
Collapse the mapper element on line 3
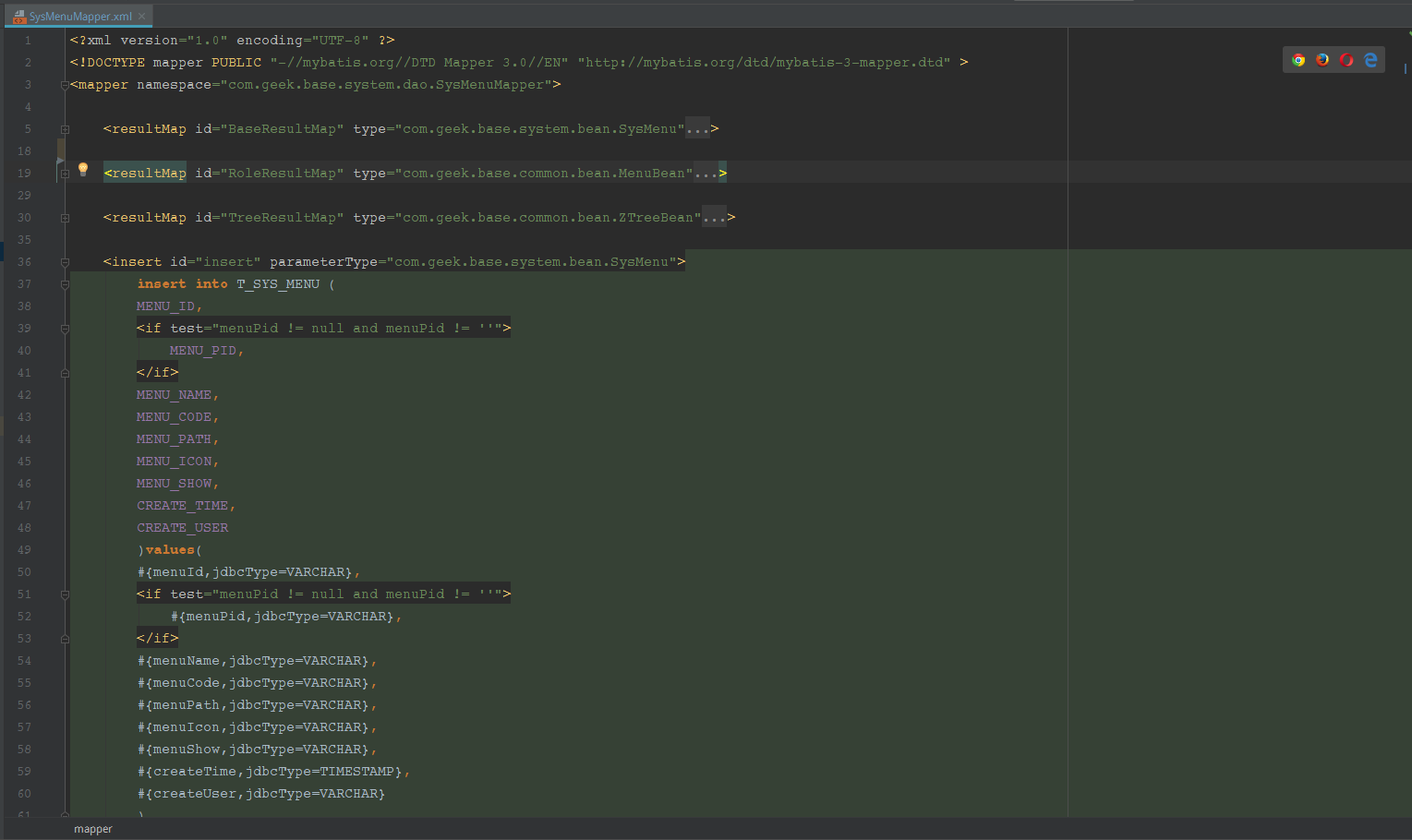(65, 85)
